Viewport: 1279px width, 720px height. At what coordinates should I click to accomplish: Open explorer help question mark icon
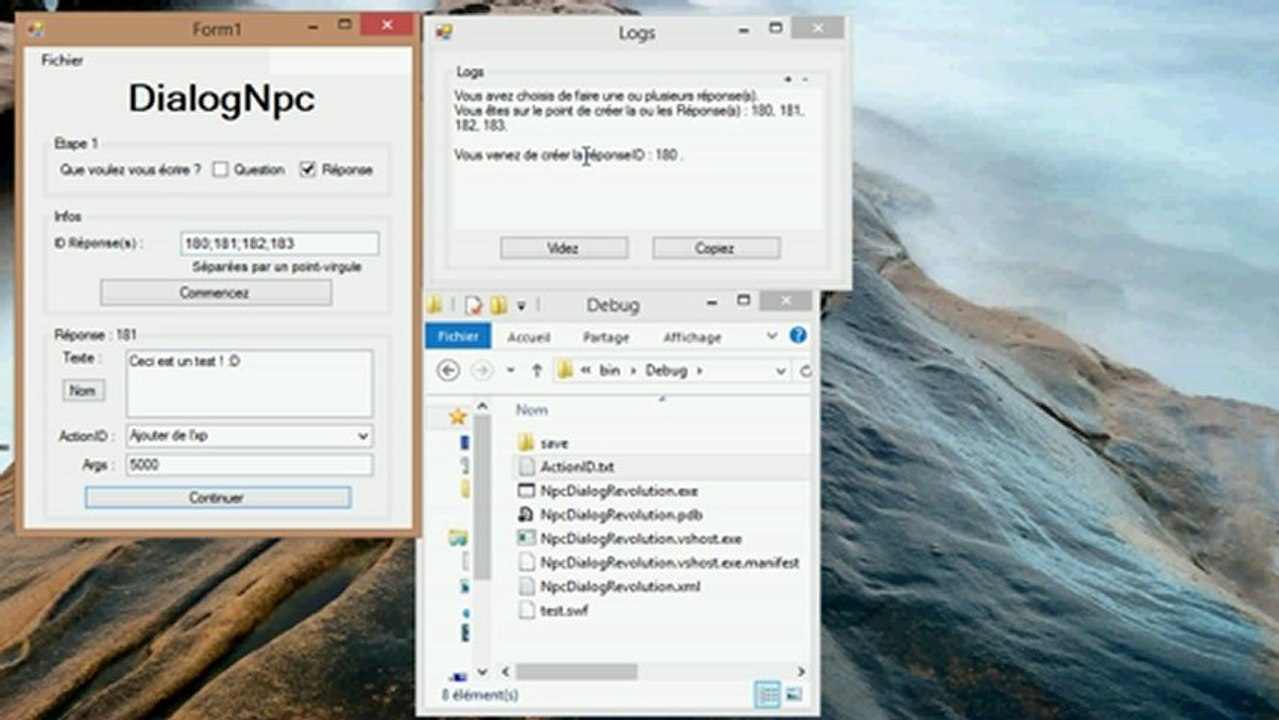click(798, 336)
